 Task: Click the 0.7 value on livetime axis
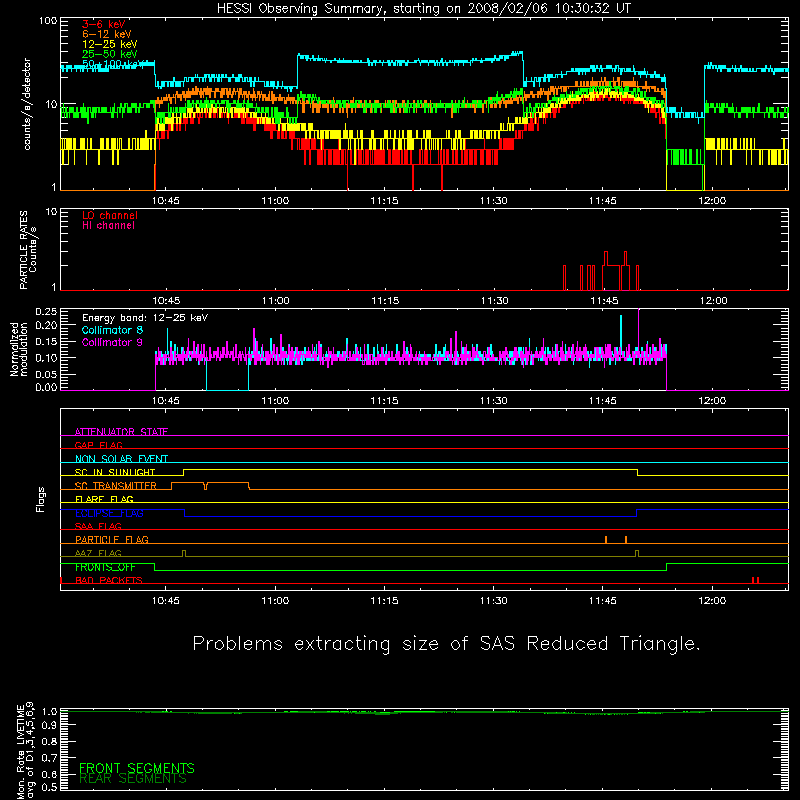coord(49,758)
